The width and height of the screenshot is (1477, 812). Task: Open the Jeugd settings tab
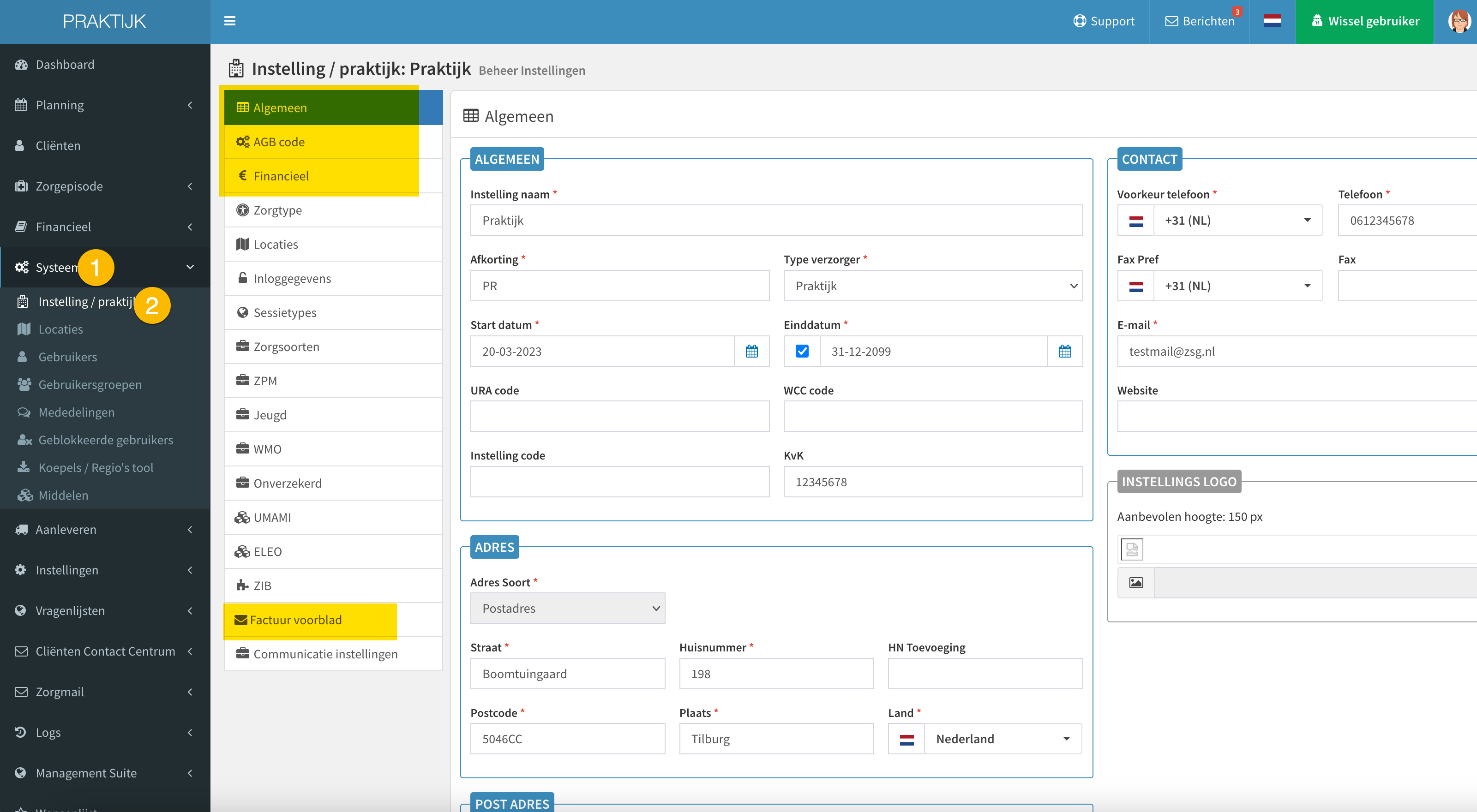(x=333, y=415)
